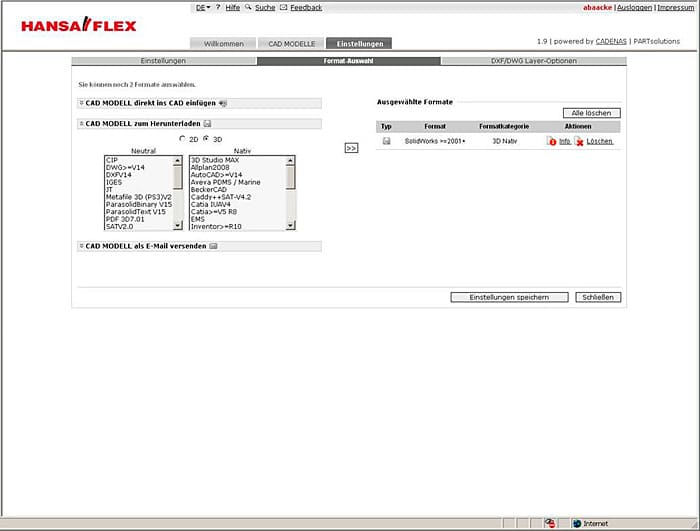Click the Internet globe icon in status bar
The image size is (700, 531).
click(x=577, y=523)
